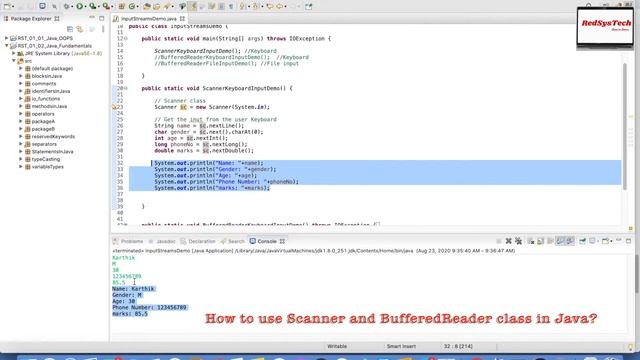Viewport: 640px width, 360px height.
Task: Click the editor vertical scrollbar
Action: pyautogui.click(x=624, y=127)
